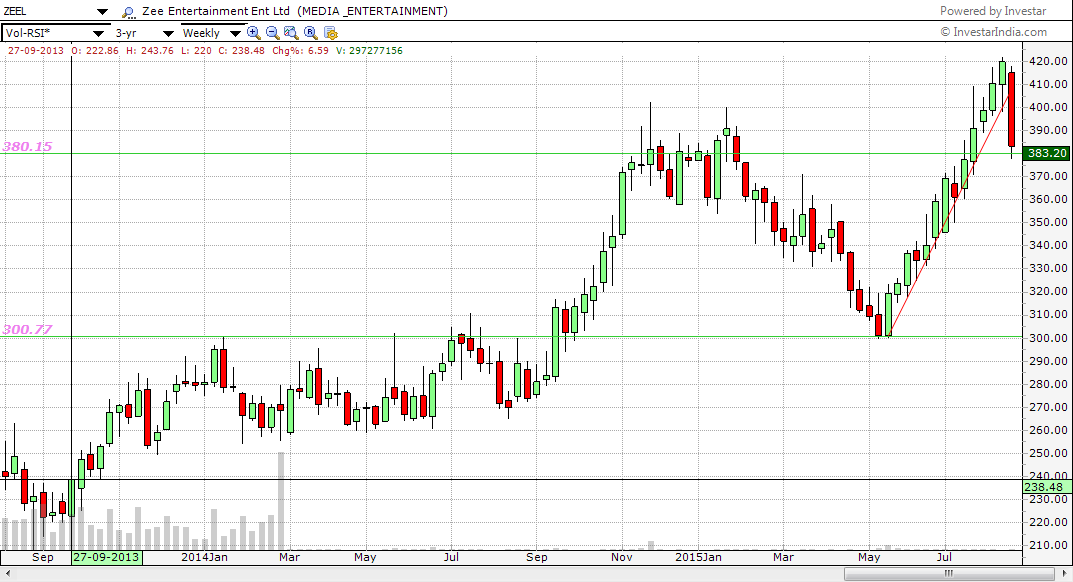Click the reset zoom magnifier icon

311,32
